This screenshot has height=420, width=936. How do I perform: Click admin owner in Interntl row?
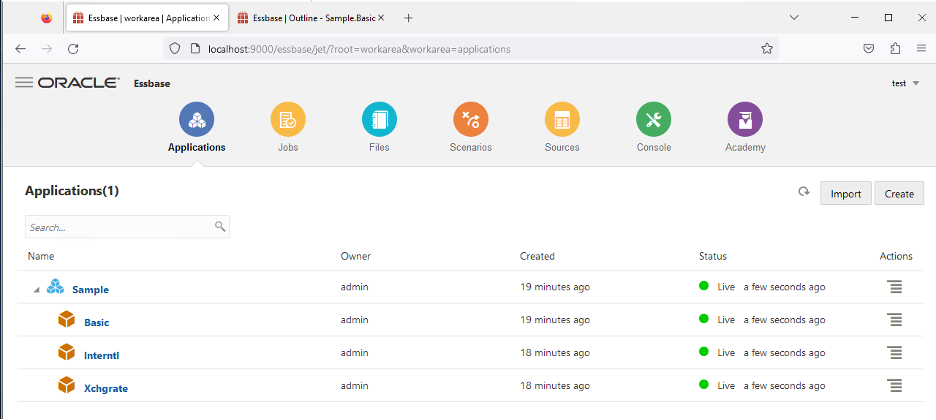(355, 353)
